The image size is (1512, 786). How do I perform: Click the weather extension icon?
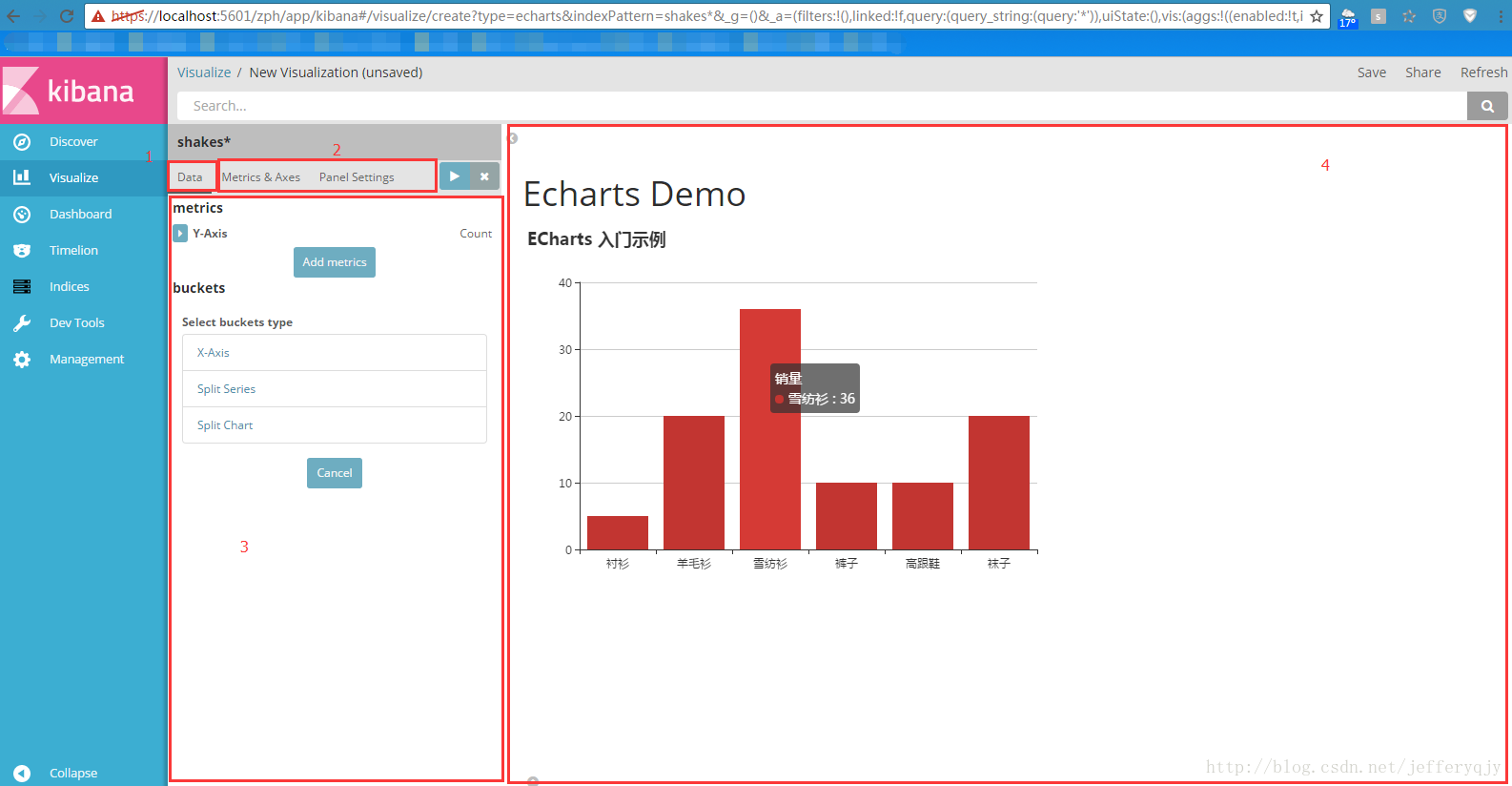(1347, 17)
